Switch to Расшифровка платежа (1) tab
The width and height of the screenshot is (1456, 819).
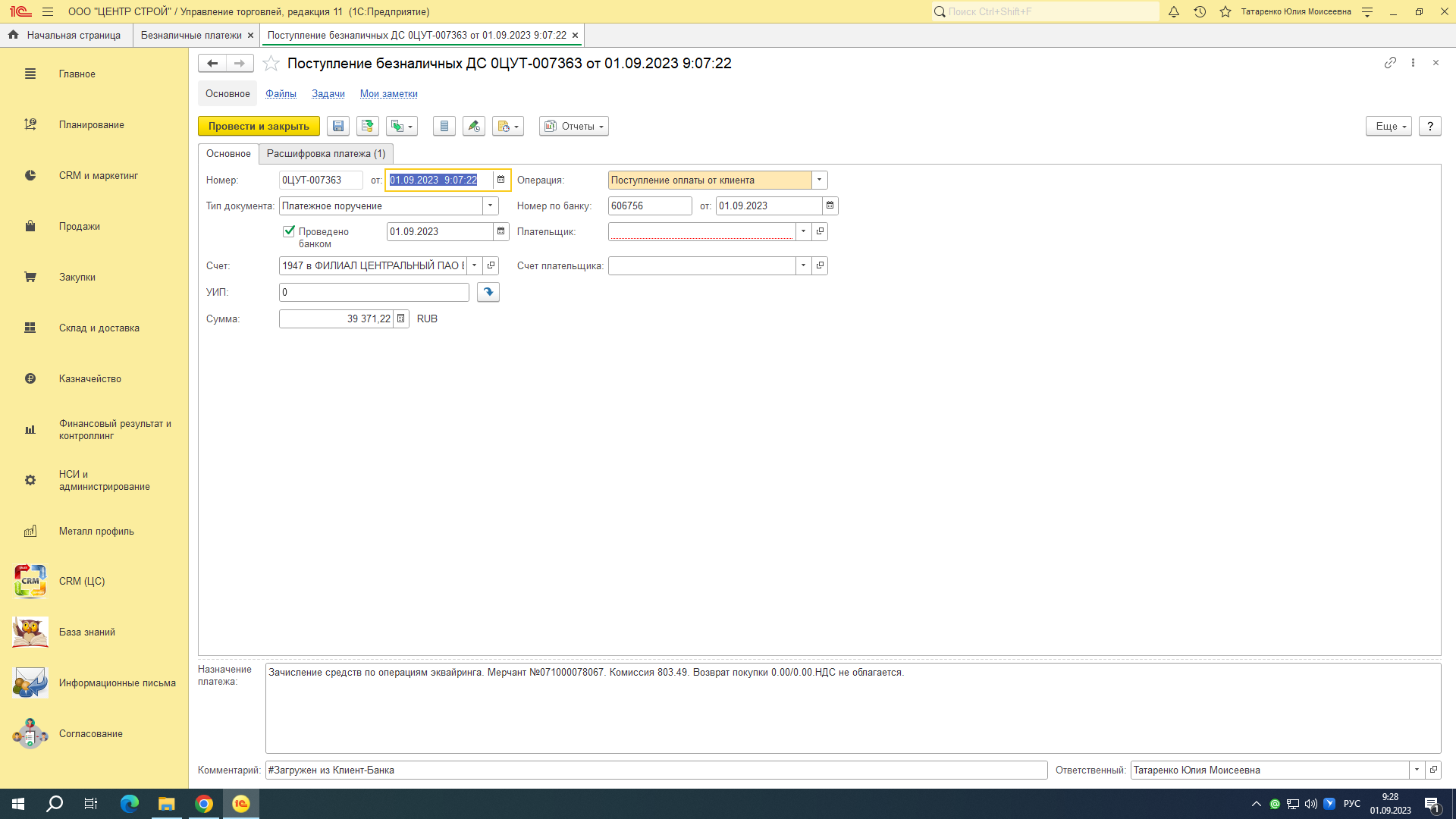[x=326, y=154]
